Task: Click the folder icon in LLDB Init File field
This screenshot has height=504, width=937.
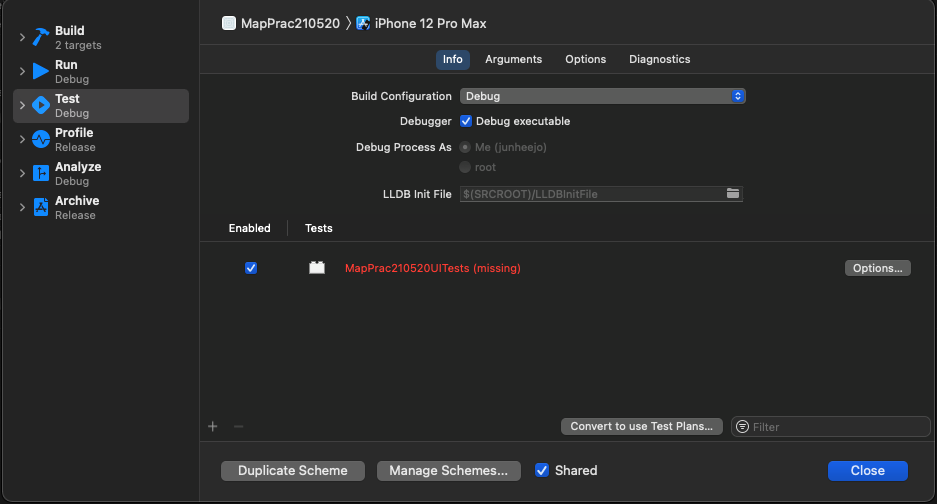Action: [x=733, y=193]
